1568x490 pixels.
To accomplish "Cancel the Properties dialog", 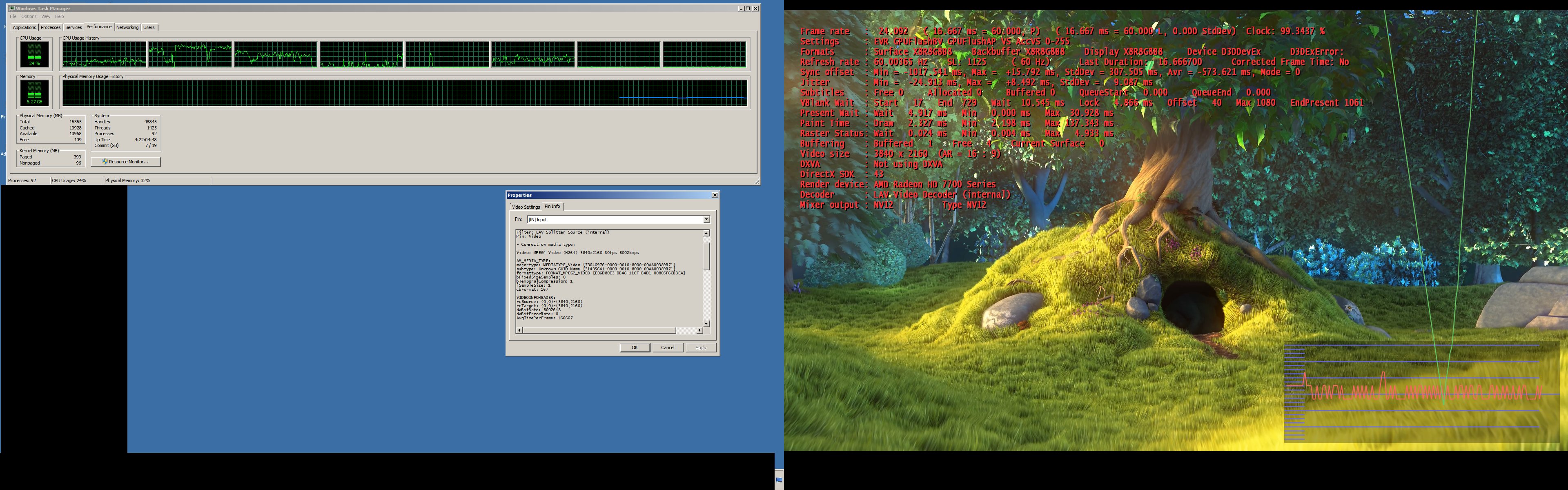I will (668, 347).
